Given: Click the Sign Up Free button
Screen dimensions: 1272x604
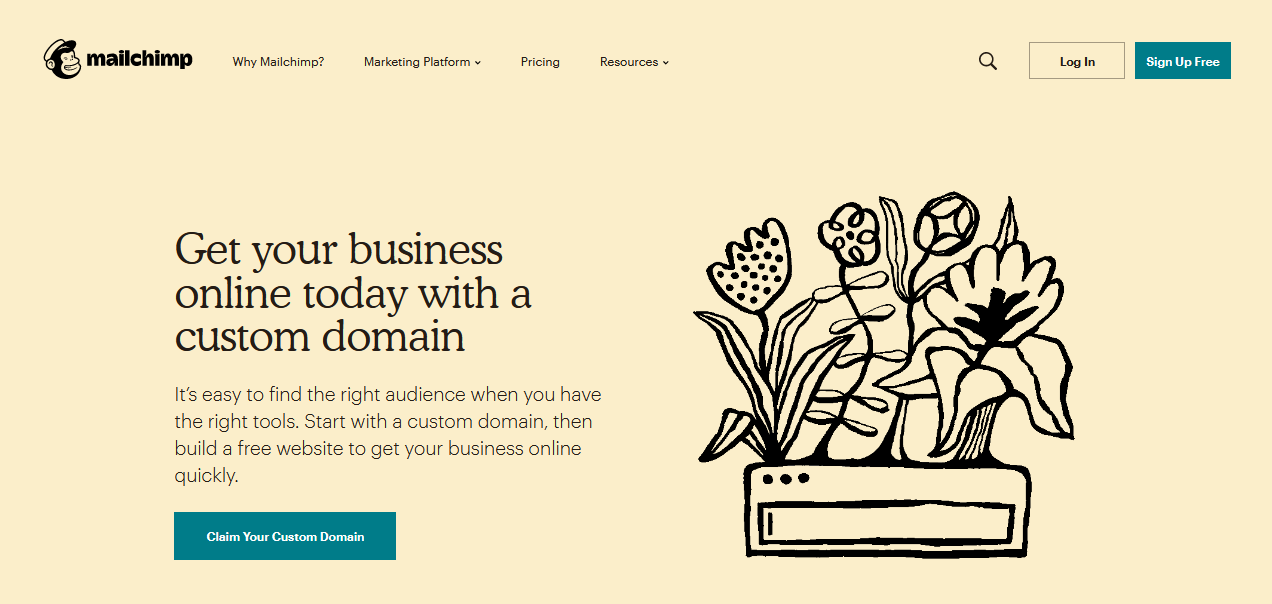Looking at the screenshot, I should point(1183,61).
